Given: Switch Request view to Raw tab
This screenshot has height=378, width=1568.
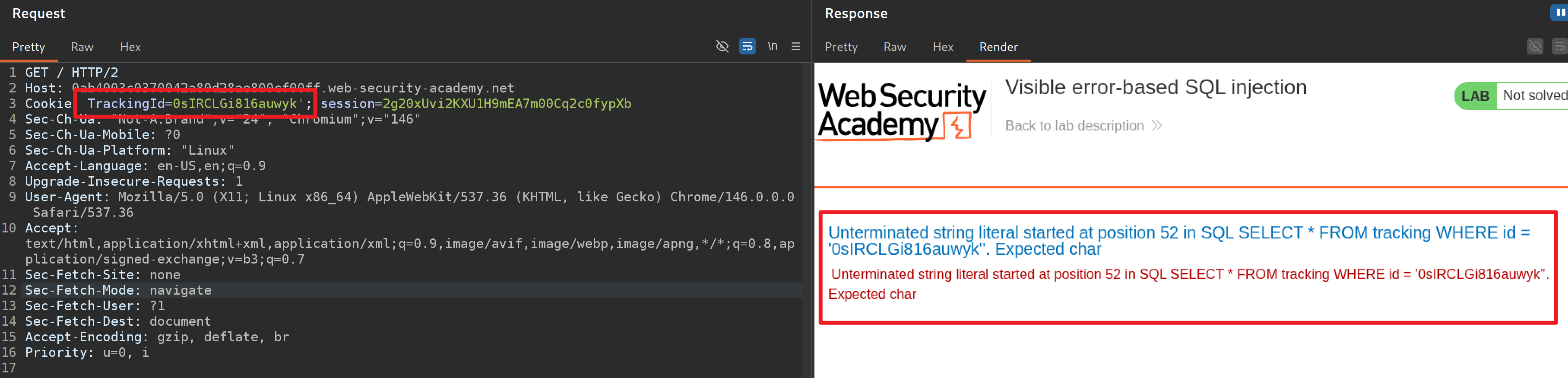Looking at the screenshot, I should coord(82,47).
